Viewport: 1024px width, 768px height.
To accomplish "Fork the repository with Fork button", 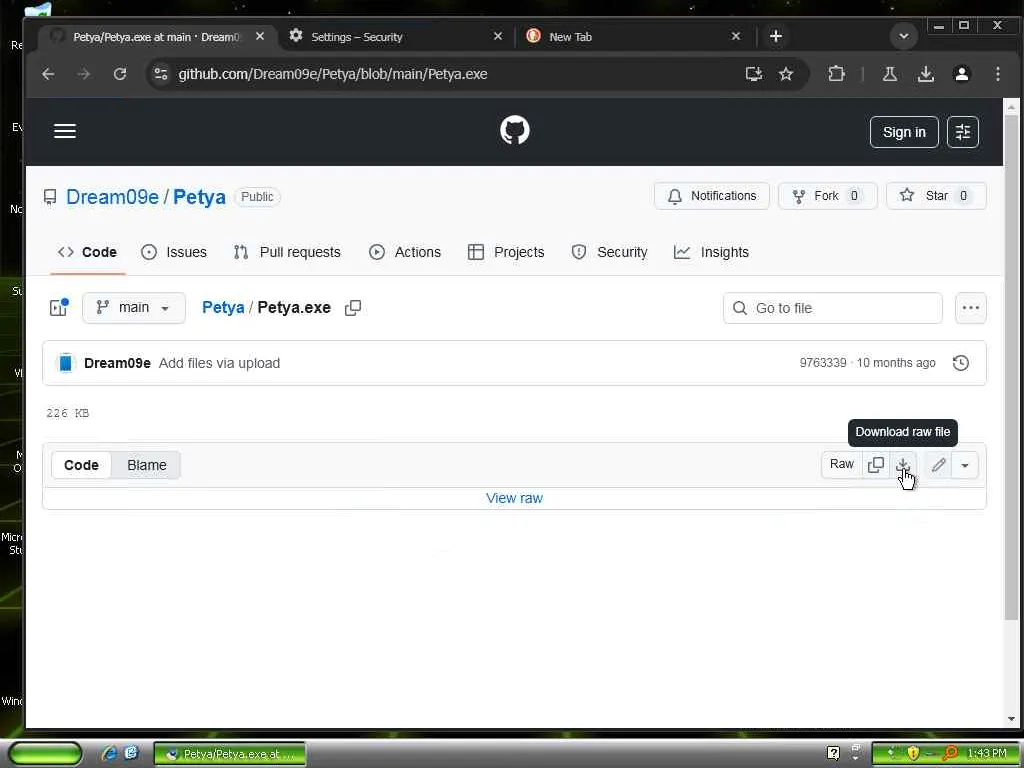I will point(827,196).
